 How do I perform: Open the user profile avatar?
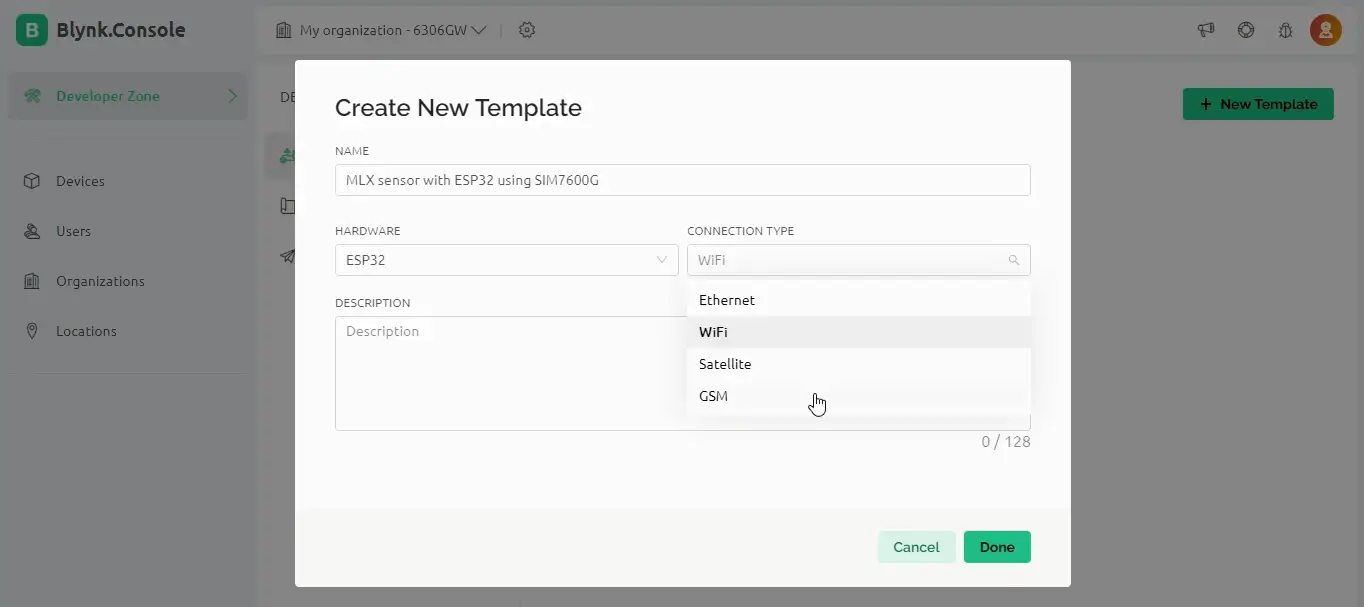[1326, 30]
